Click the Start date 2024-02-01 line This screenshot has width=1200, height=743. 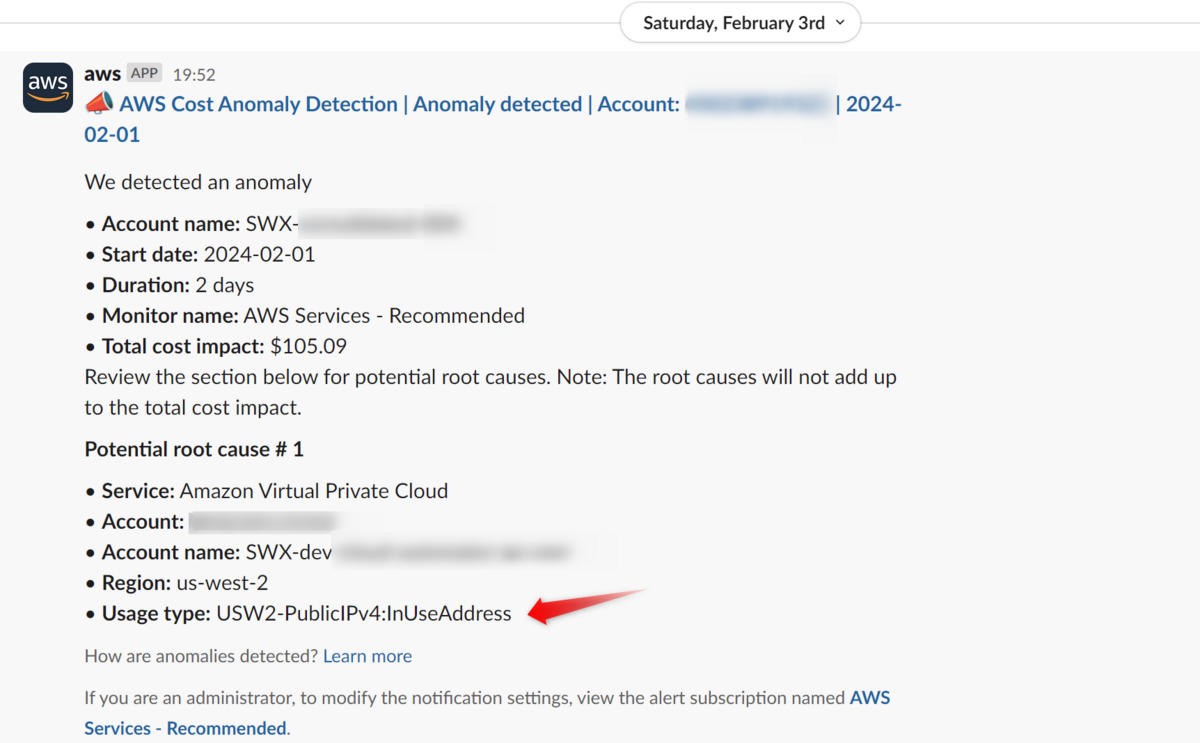pyautogui.click(x=208, y=254)
